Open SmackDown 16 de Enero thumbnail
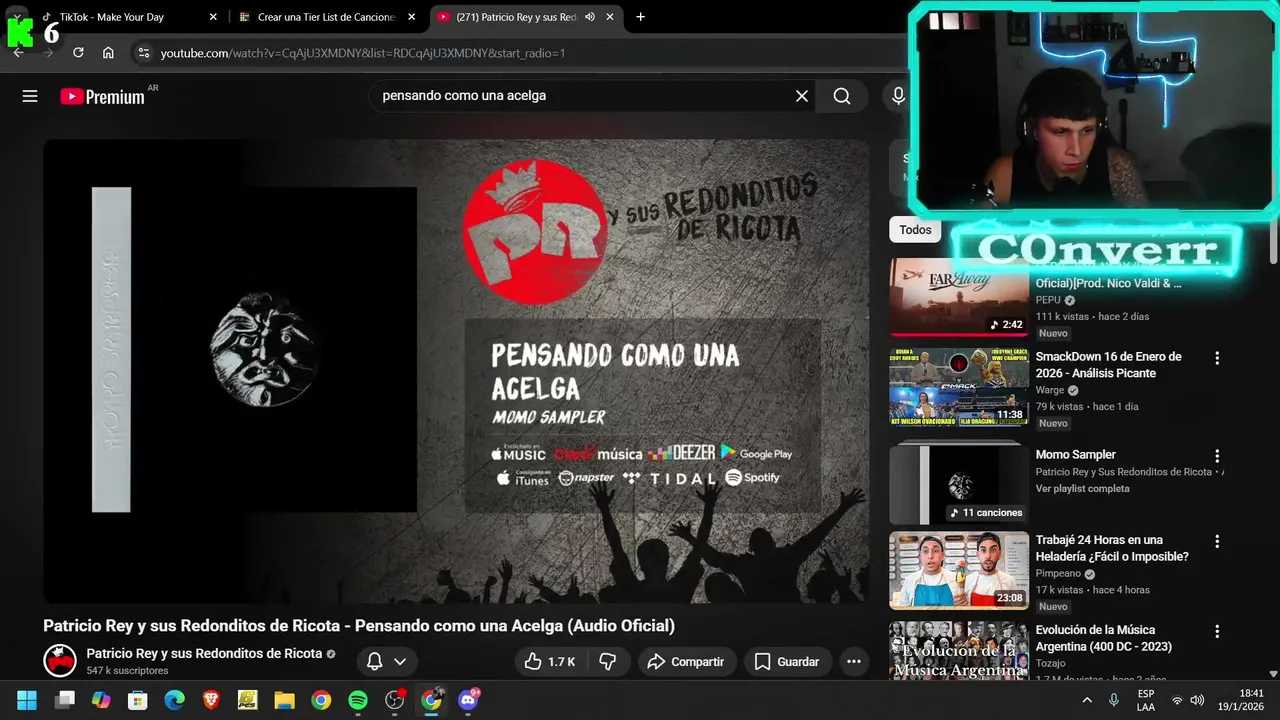 click(x=959, y=387)
